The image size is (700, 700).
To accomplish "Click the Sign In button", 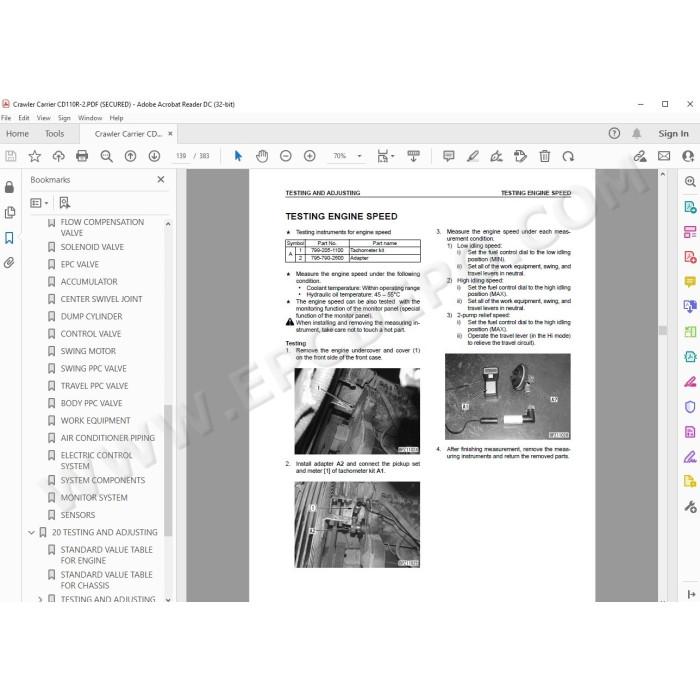I will coord(673,133).
